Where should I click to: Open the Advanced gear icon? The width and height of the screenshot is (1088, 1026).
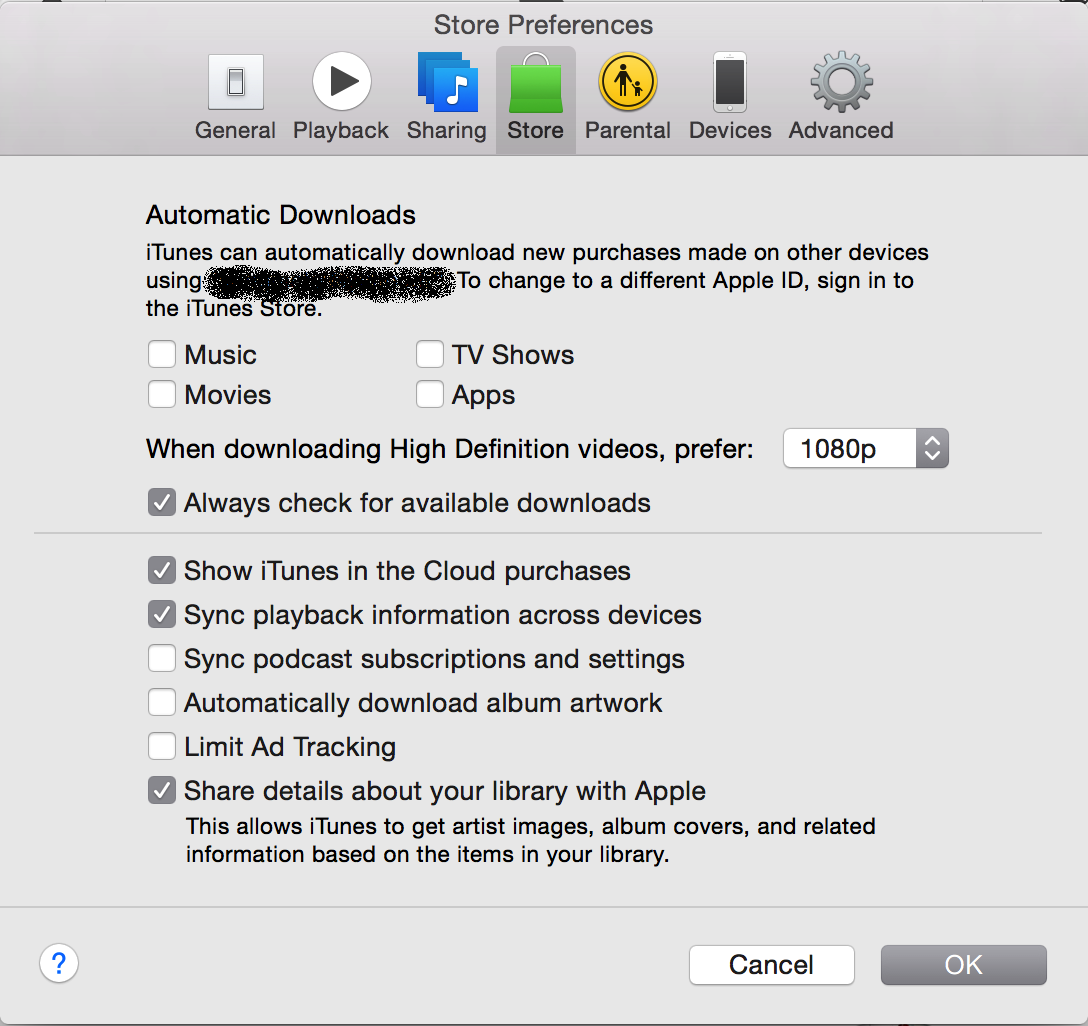842,82
